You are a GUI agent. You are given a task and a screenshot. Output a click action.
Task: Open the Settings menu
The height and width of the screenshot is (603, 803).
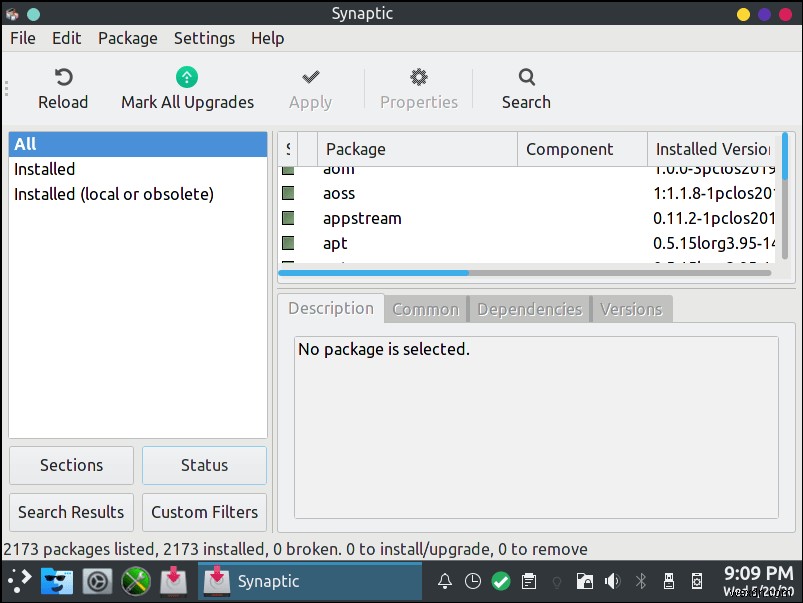pos(204,38)
